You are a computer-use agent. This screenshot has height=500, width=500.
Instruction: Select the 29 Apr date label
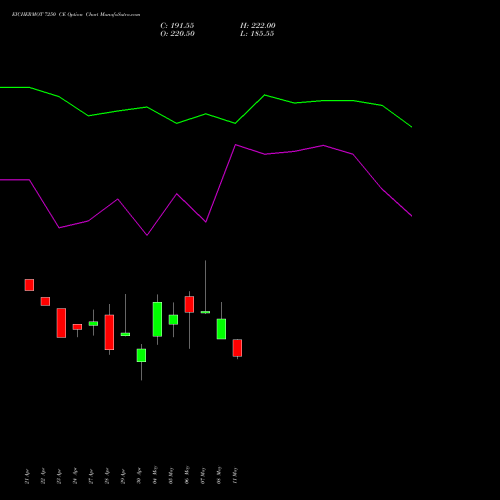point(123,476)
